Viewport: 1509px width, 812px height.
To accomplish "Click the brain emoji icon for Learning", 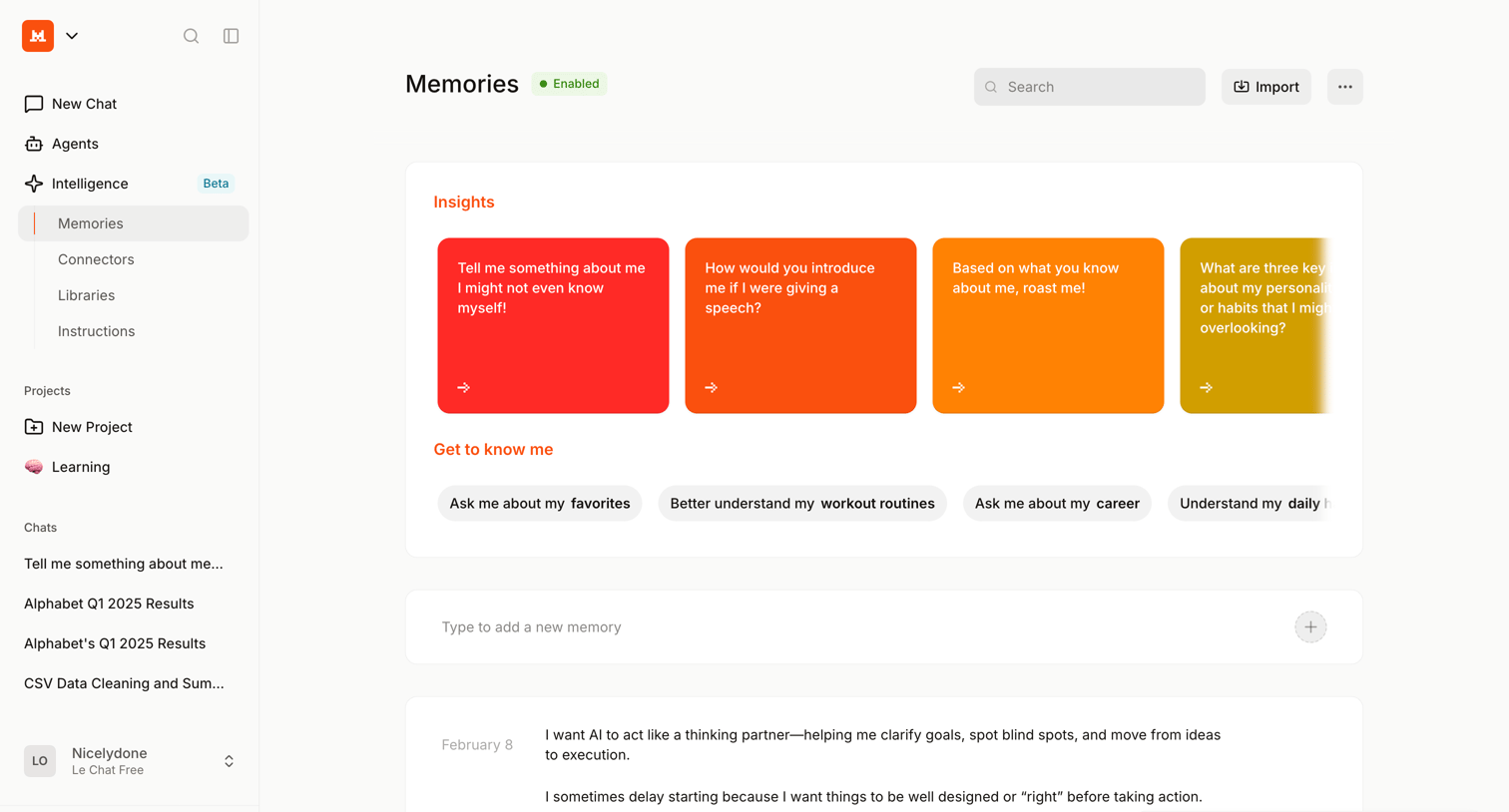I will tap(34, 467).
